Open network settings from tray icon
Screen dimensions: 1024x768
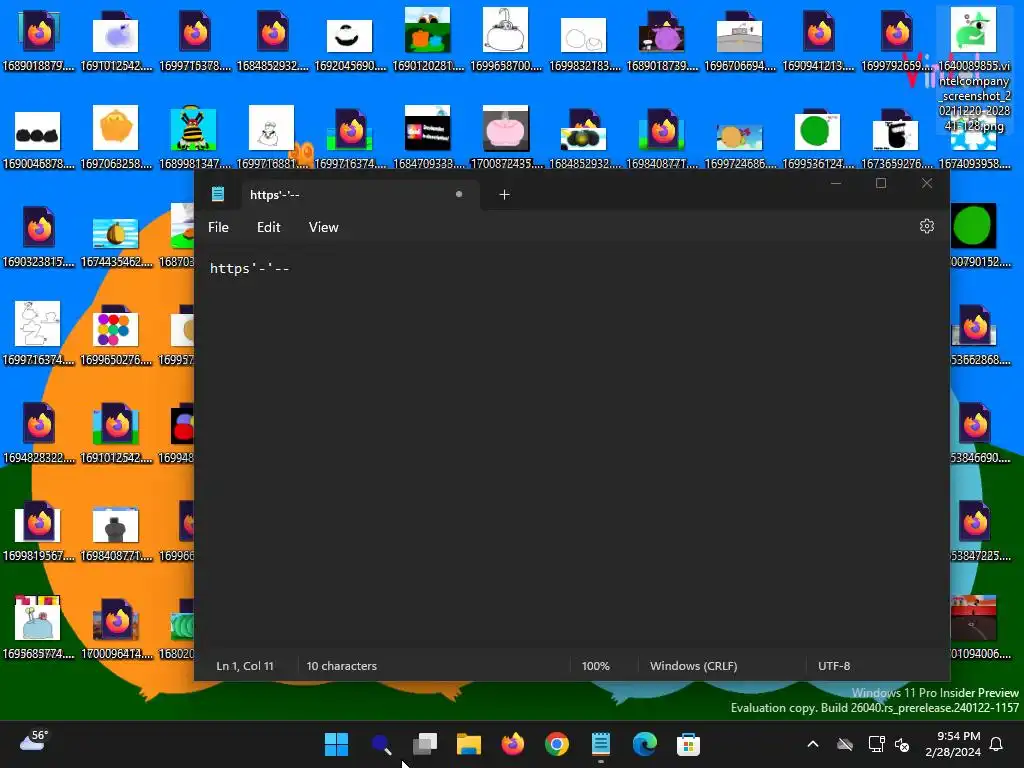(876, 744)
